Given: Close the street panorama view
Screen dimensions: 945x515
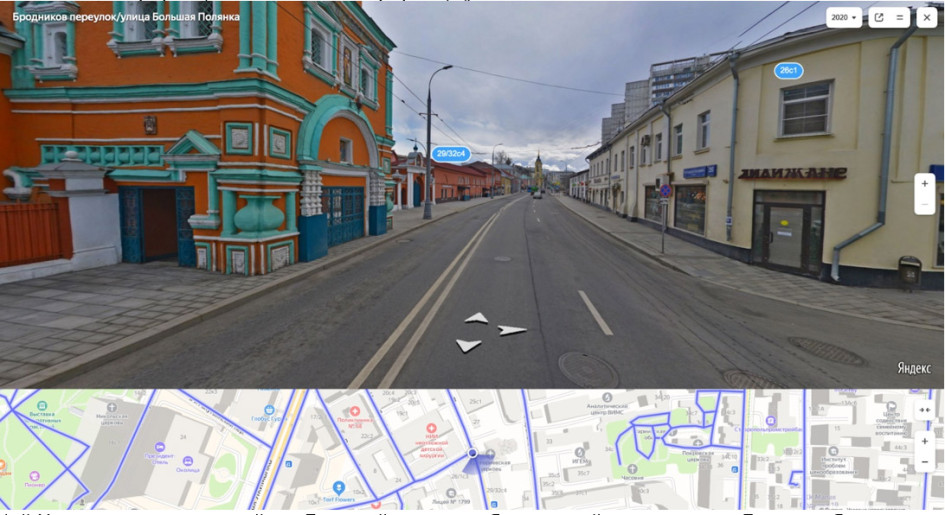Looking at the screenshot, I should tap(926, 17).
